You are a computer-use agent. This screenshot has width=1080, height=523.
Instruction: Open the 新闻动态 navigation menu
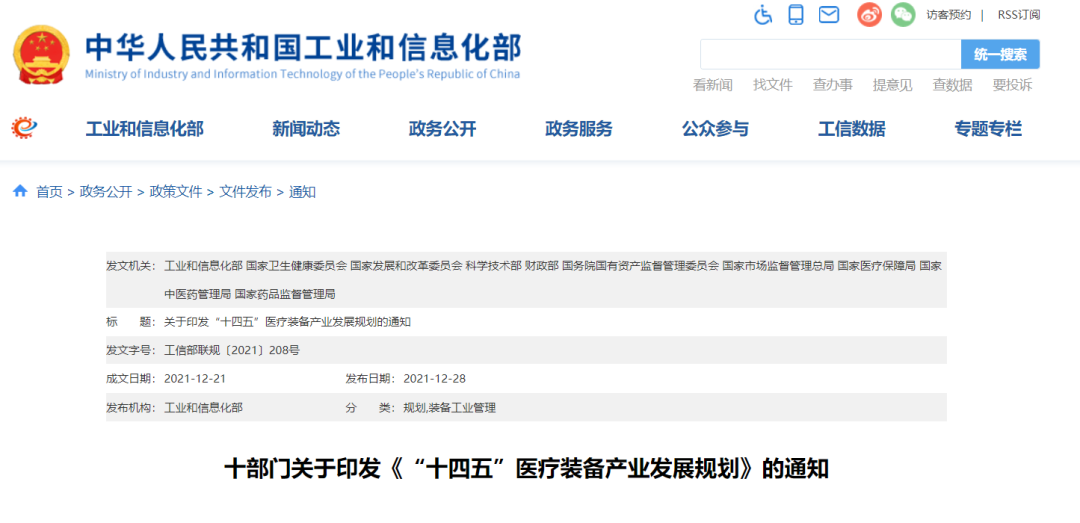click(x=306, y=129)
